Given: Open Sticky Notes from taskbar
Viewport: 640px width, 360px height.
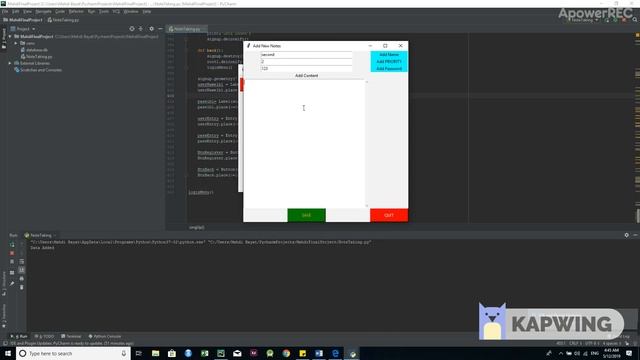Looking at the screenshot, I should click(x=302, y=353).
